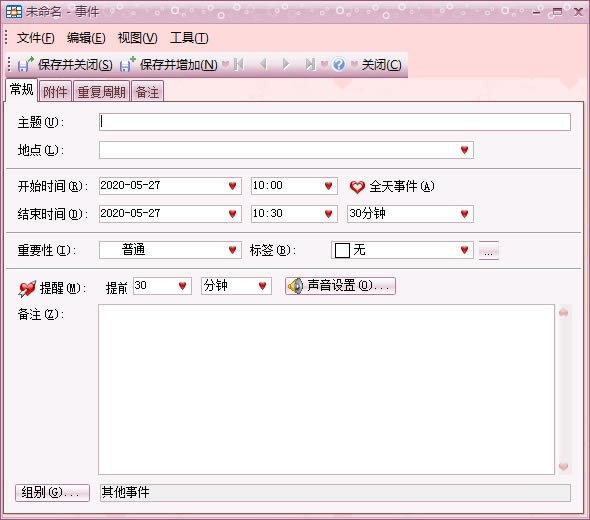Viewport: 590px width, 520px height.
Task: Open help via the question mark icon
Action: (x=339, y=64)
